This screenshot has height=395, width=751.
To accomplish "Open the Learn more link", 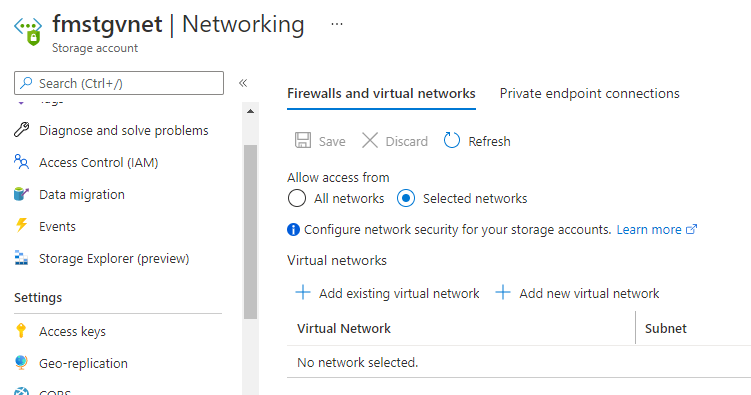I will 657,229.
